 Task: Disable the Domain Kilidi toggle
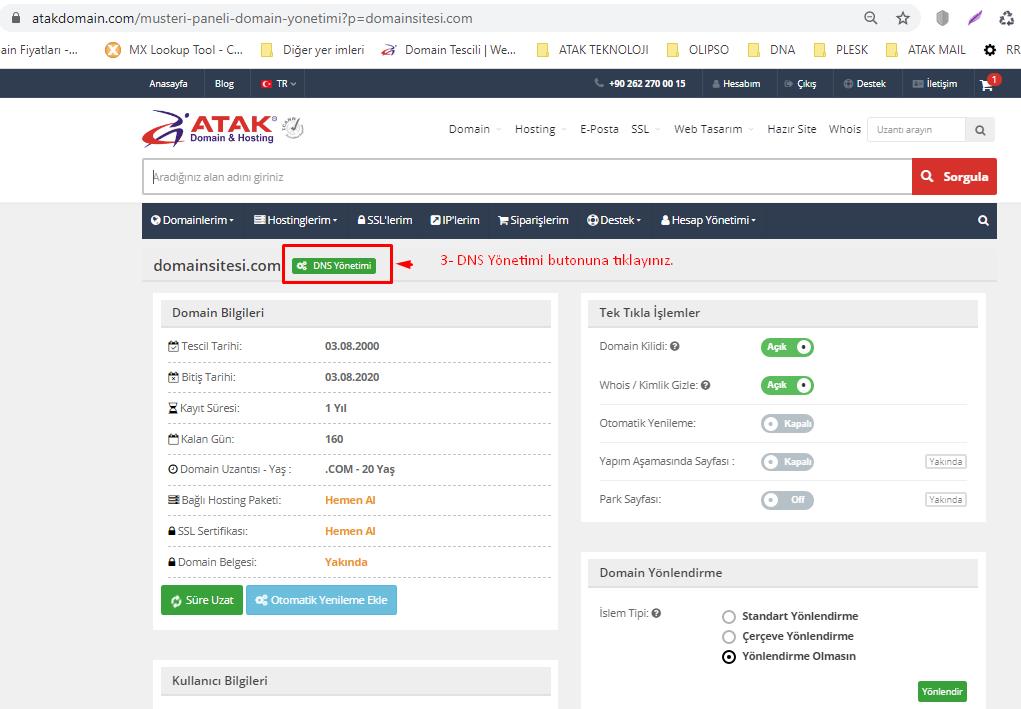787,347
